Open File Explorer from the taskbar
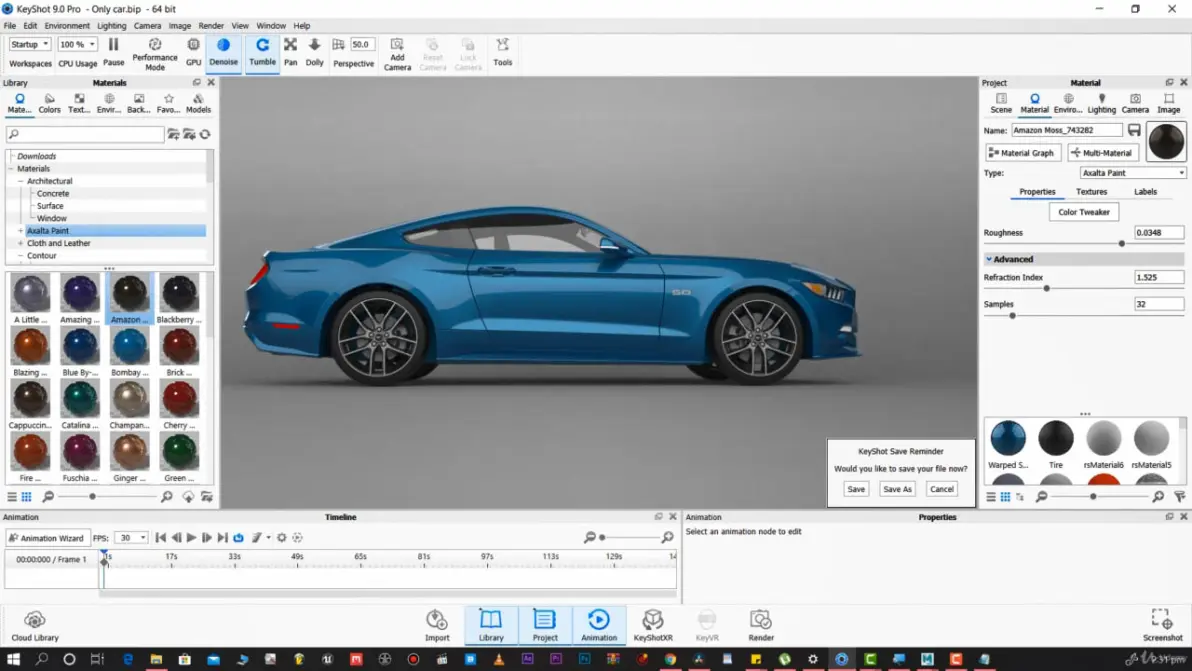This screenshot has height=671, width=1192. [156, 659]
